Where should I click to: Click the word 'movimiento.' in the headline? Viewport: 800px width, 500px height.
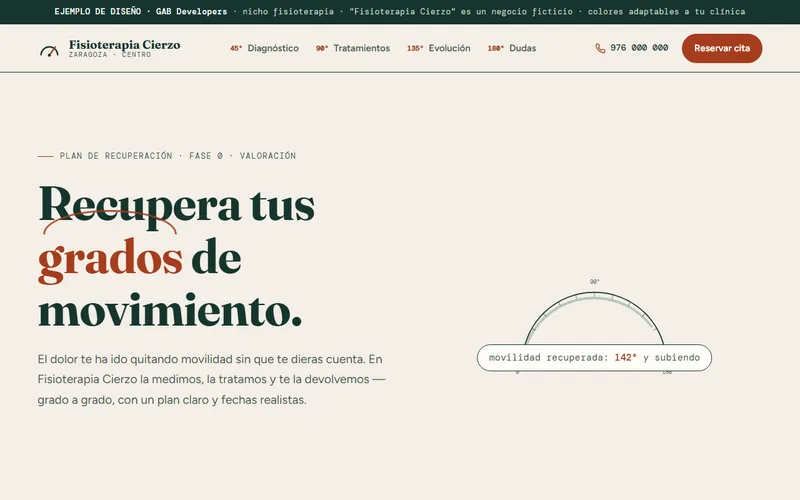pos(170,311)
